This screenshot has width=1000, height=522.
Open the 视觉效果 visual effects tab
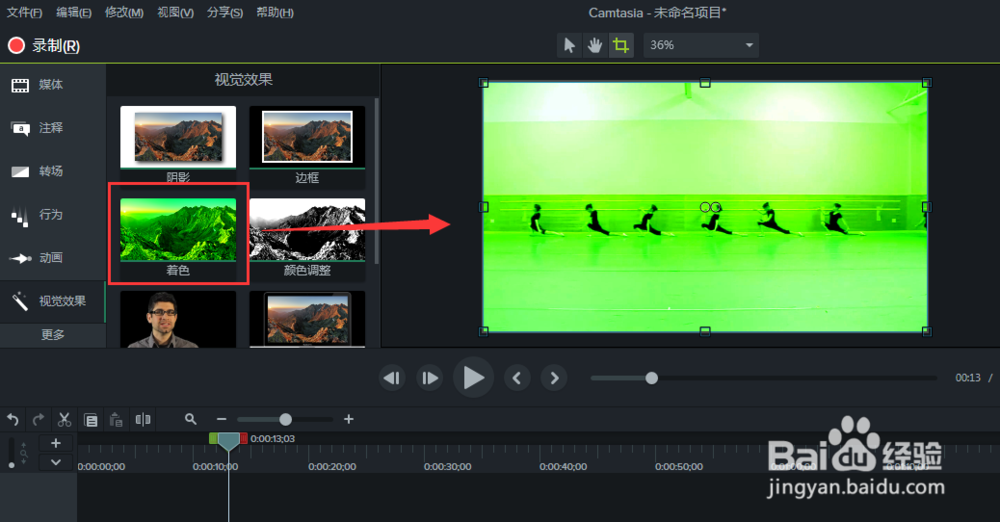52,301
